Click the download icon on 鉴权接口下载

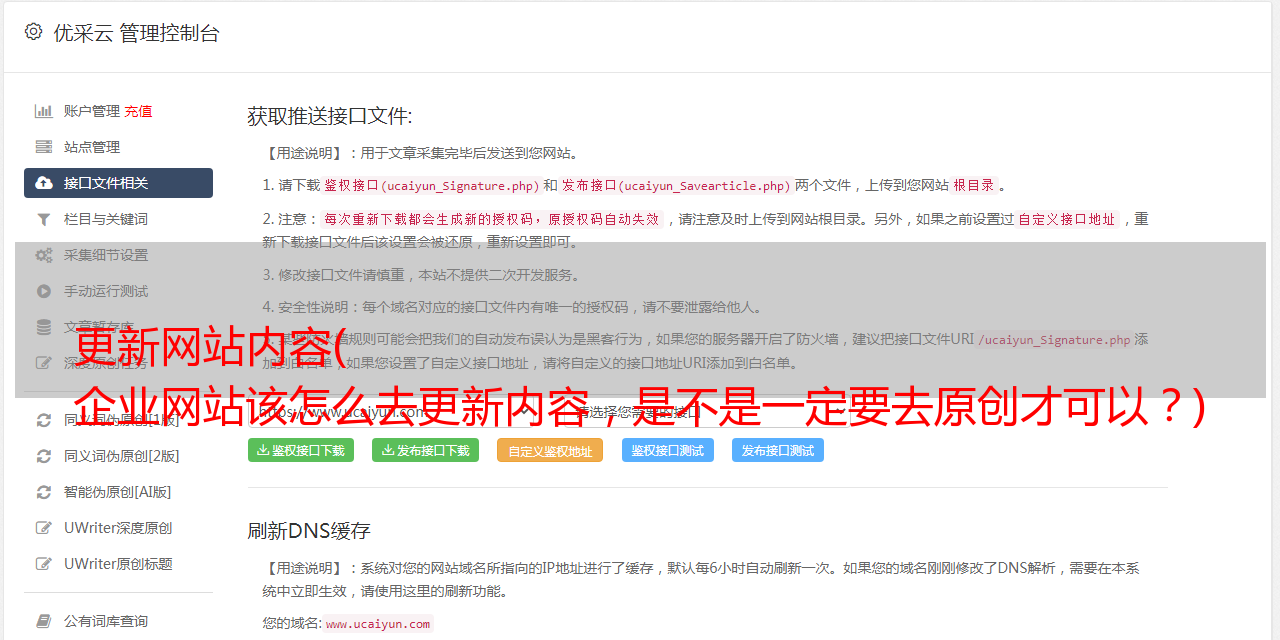263,450
